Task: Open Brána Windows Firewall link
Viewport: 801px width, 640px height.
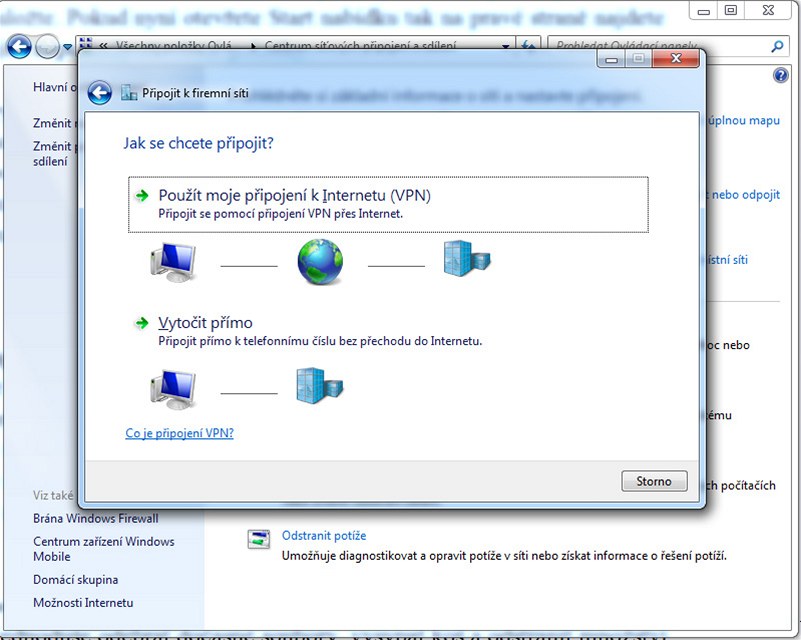Action: 96,518
